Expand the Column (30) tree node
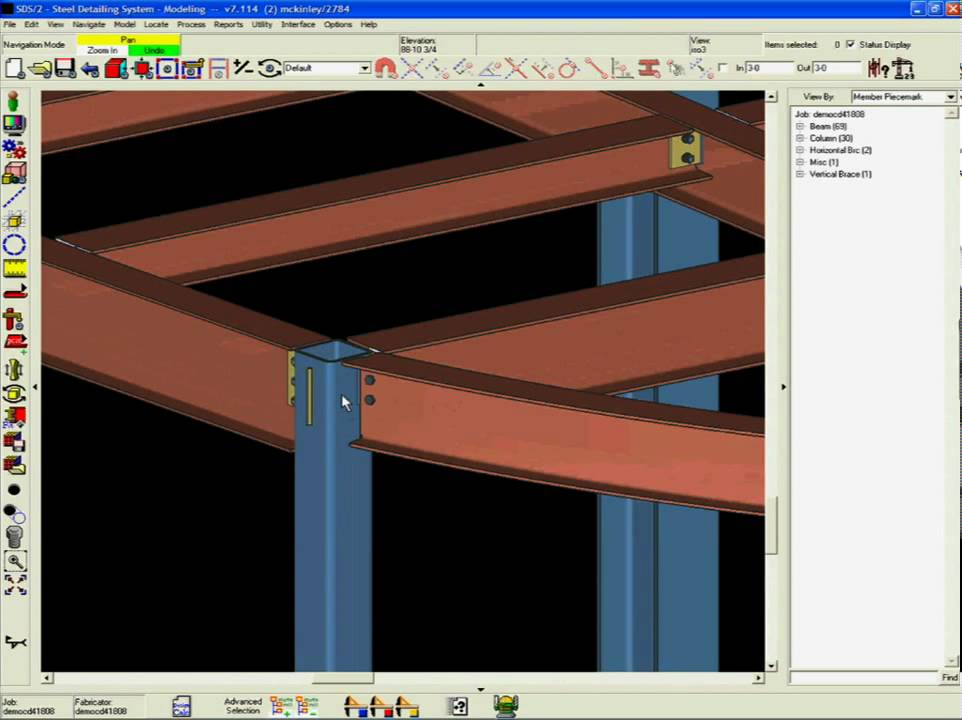The image size is (962, 720). tap(799, 138)
